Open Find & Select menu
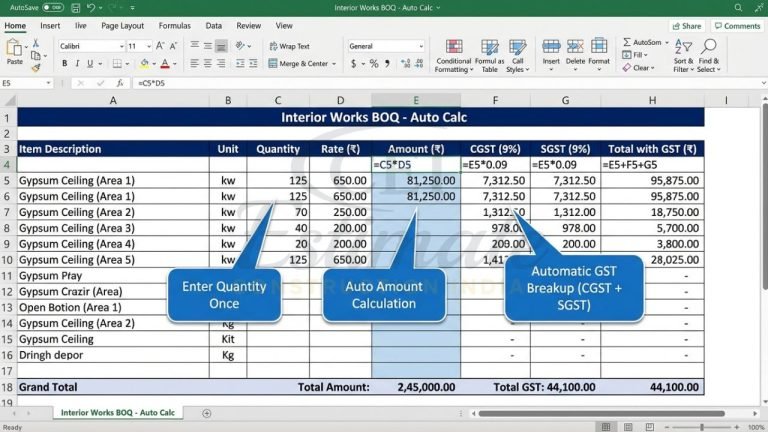 709,56
